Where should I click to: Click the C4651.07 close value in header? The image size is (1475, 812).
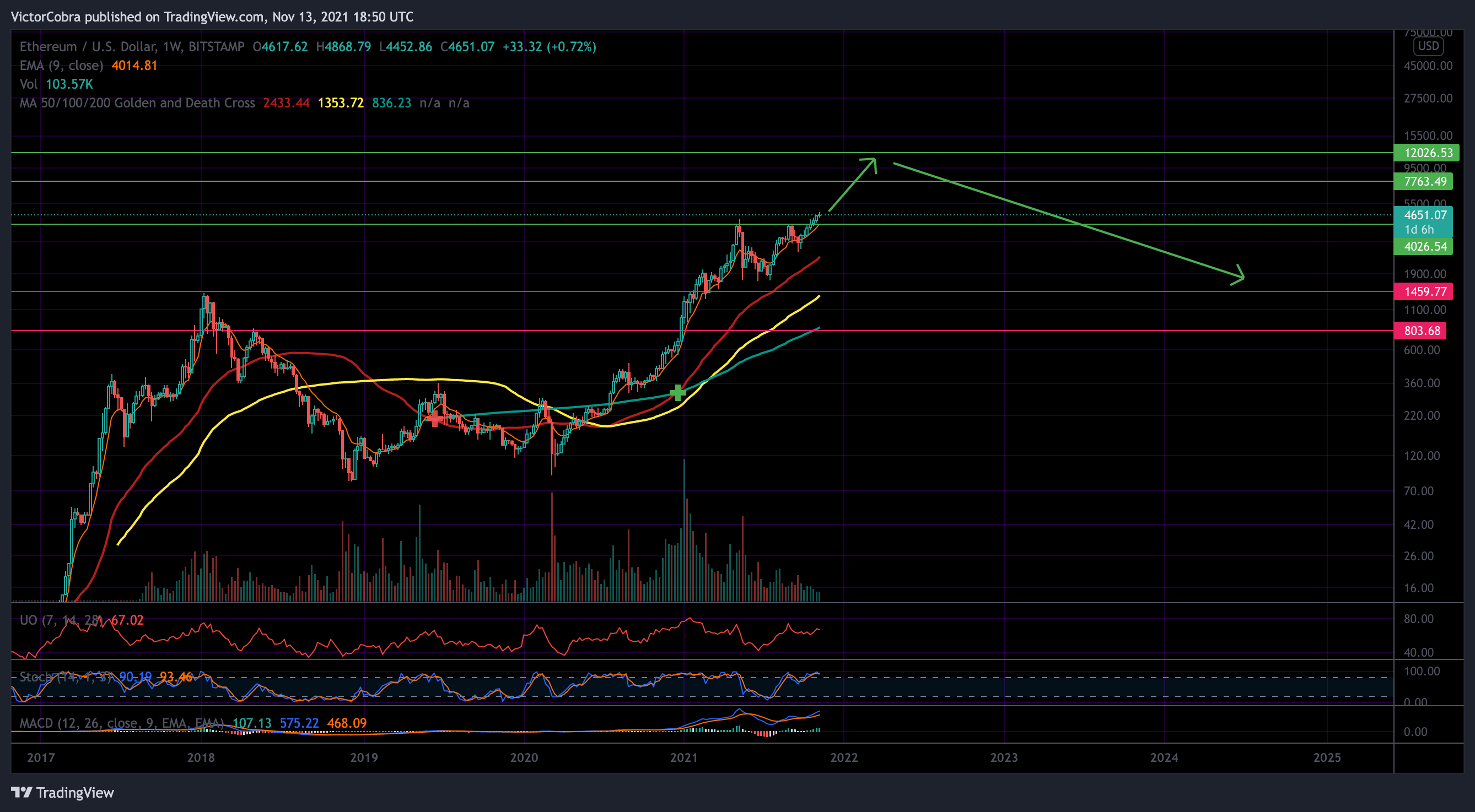coord(467,47)
